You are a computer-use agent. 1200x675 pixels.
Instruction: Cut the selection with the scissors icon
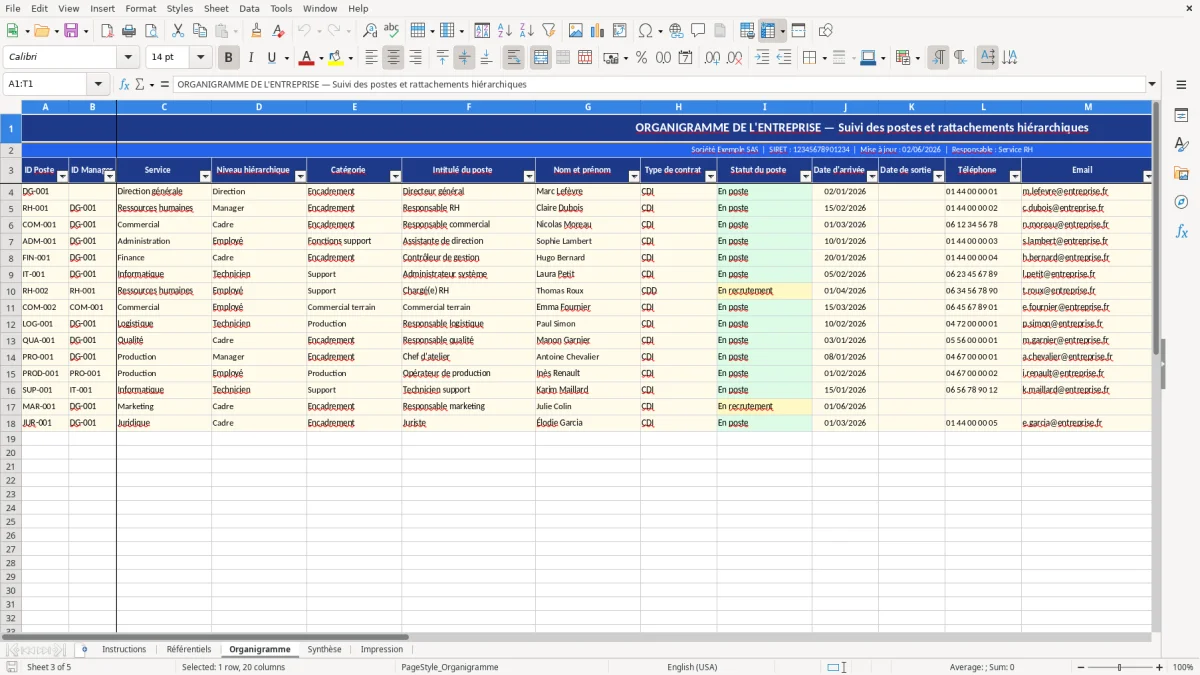tap(178, 31)
